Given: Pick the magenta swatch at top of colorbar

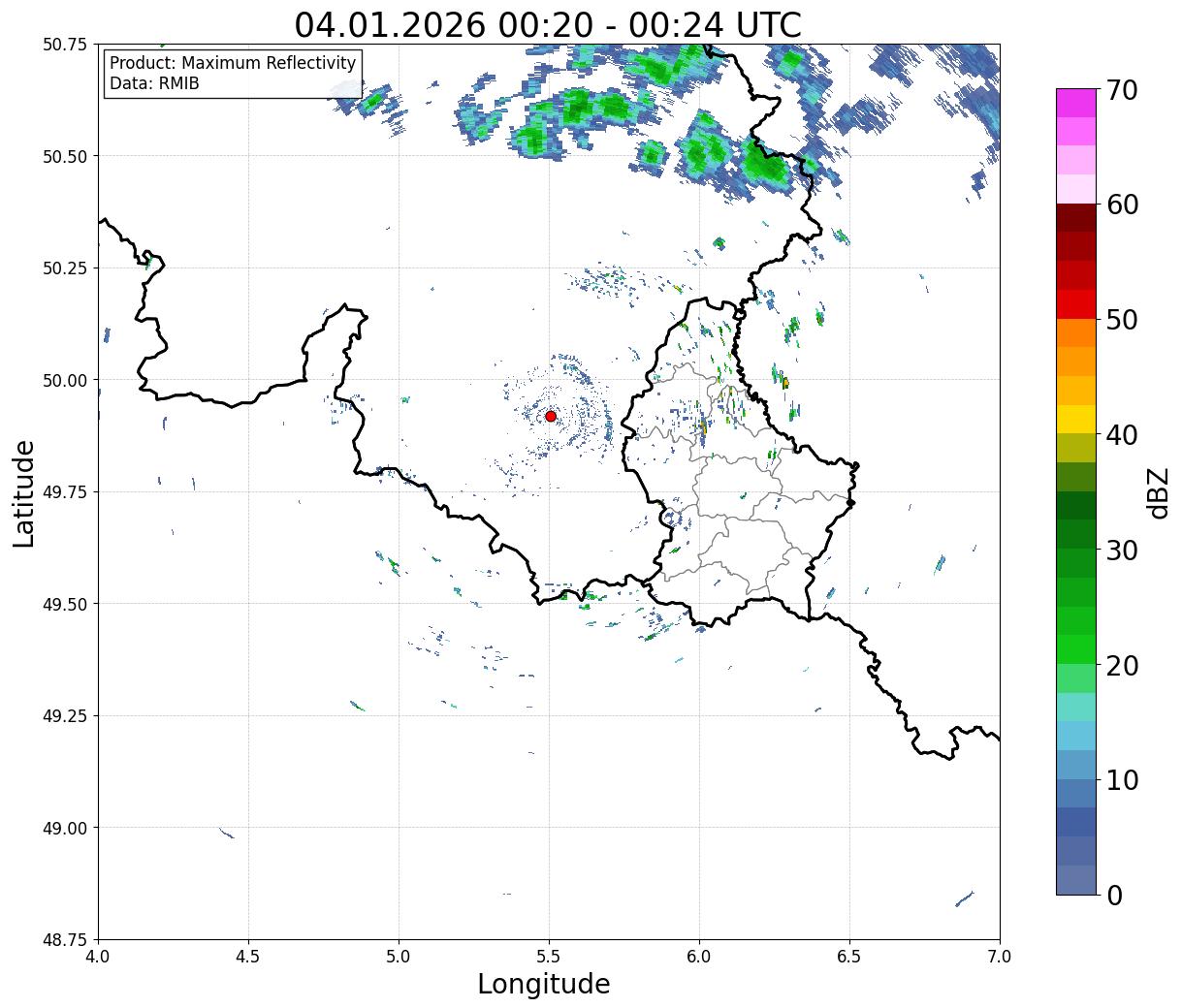Looking at the screenshot, I should point(1076,103).
